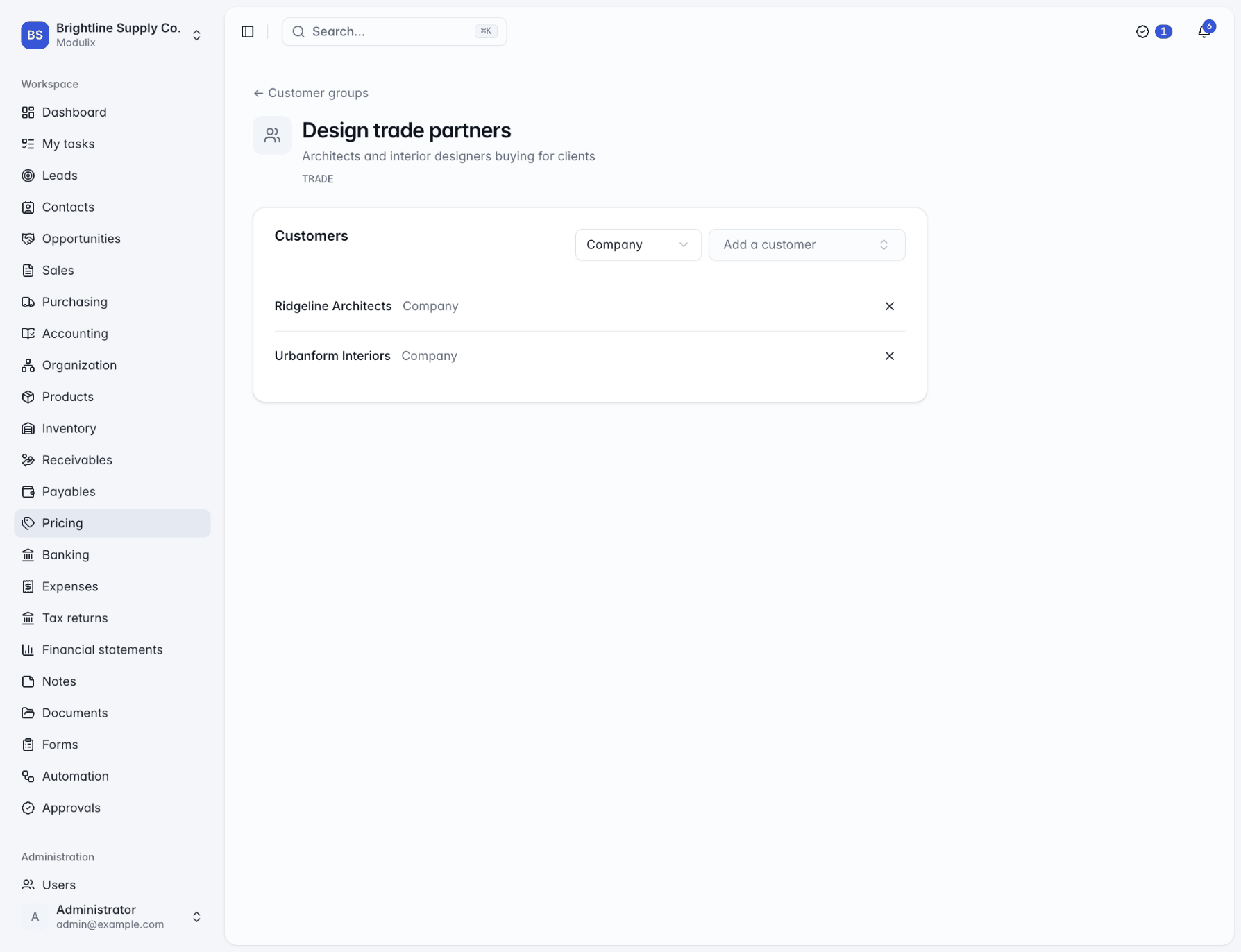
Task: Expand the Brightline Supply Co. workspace switcher
Action: pos(112,35)
